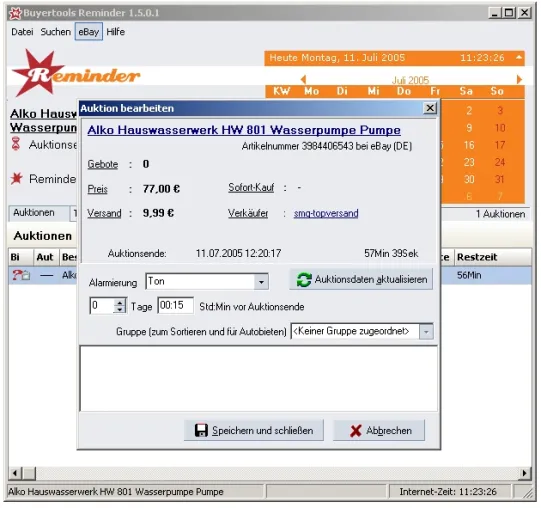
Task: Select calendar day 31
Action: point(500,179)
